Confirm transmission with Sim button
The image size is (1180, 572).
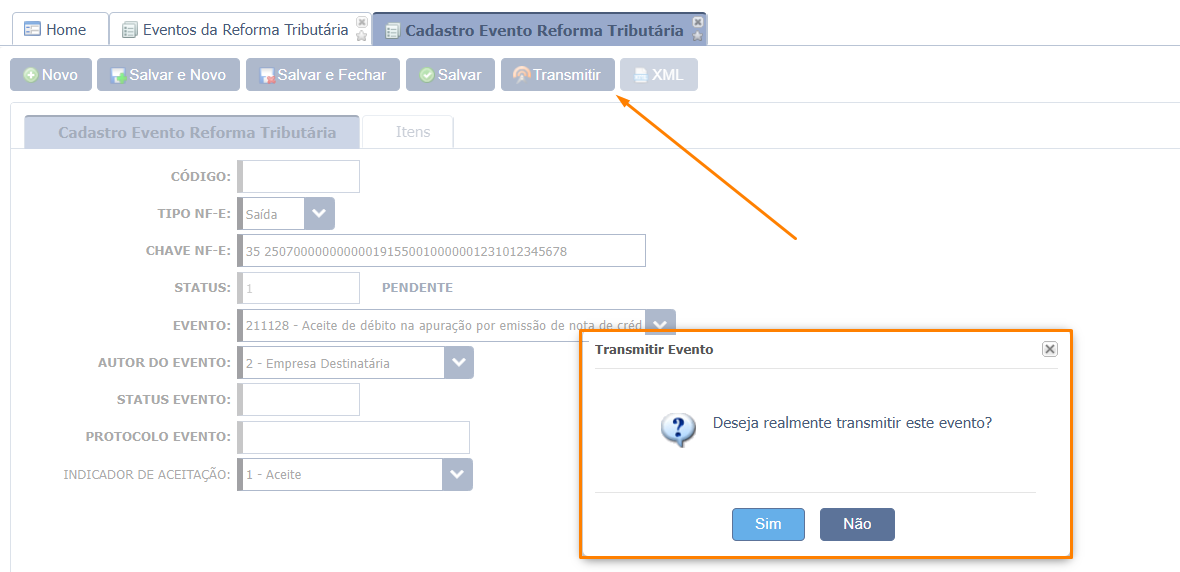768,525
